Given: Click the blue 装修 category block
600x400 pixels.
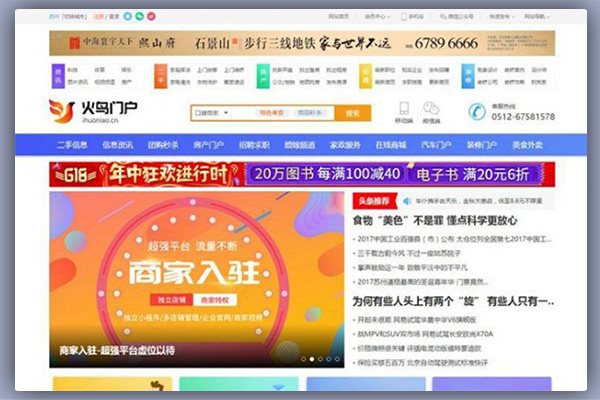Looking at the screenshot, I should coord(468,76).
